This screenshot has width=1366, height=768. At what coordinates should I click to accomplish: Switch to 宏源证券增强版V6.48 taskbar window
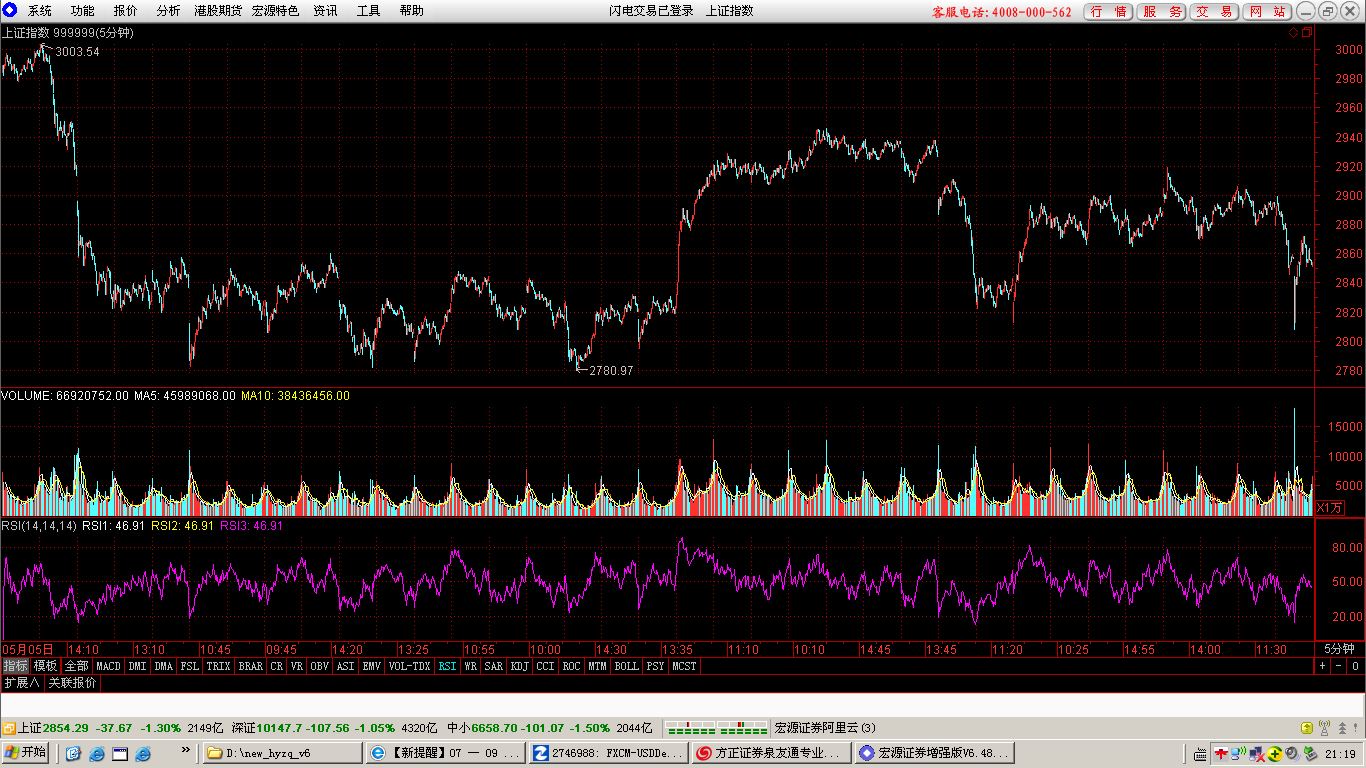click(935, 753)
